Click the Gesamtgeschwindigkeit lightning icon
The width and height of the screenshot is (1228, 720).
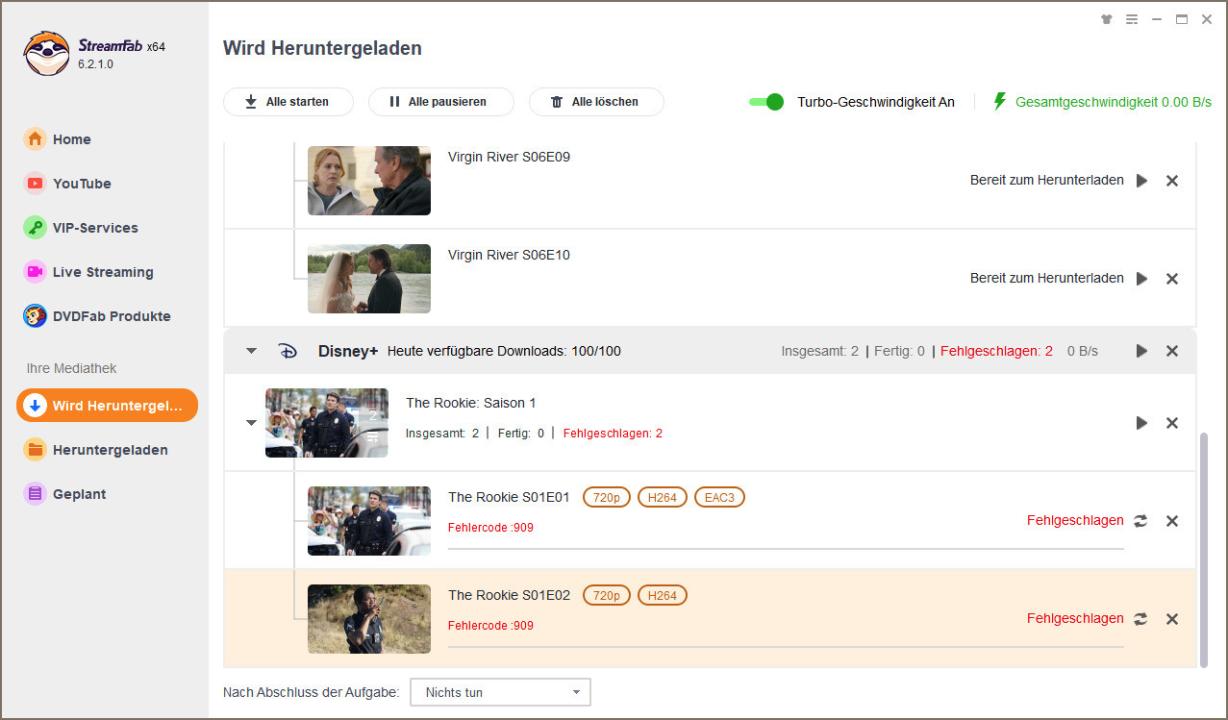point(999,101)
